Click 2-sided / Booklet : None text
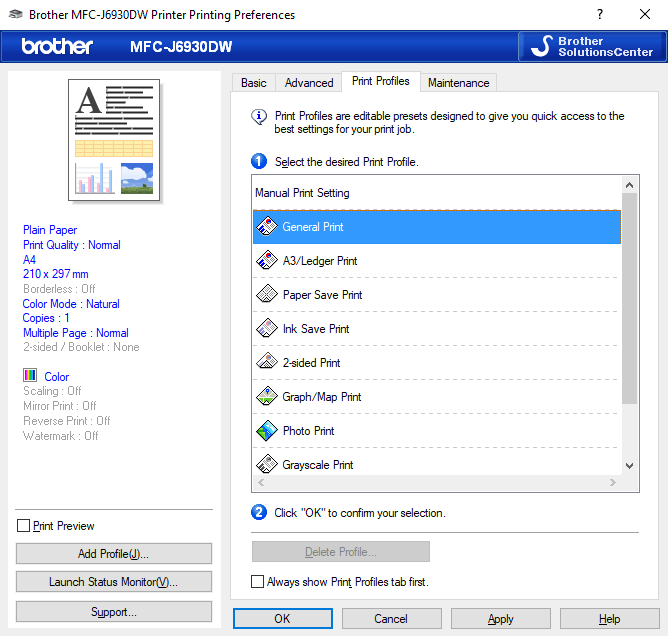Screen dimensions: 668x636 click(x=81, y=347)
